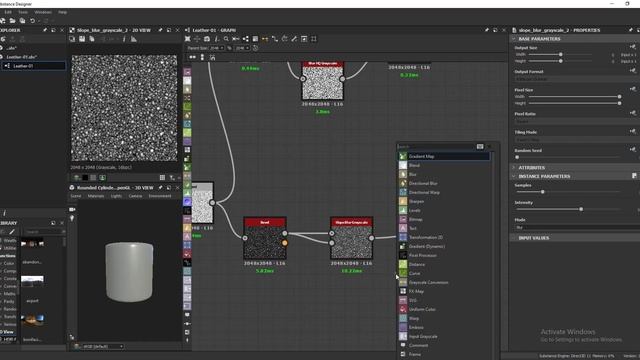This screenshot has height=360, width=640.
Task: Switch to Scene tab in 3D view
Action: [76, 196]
